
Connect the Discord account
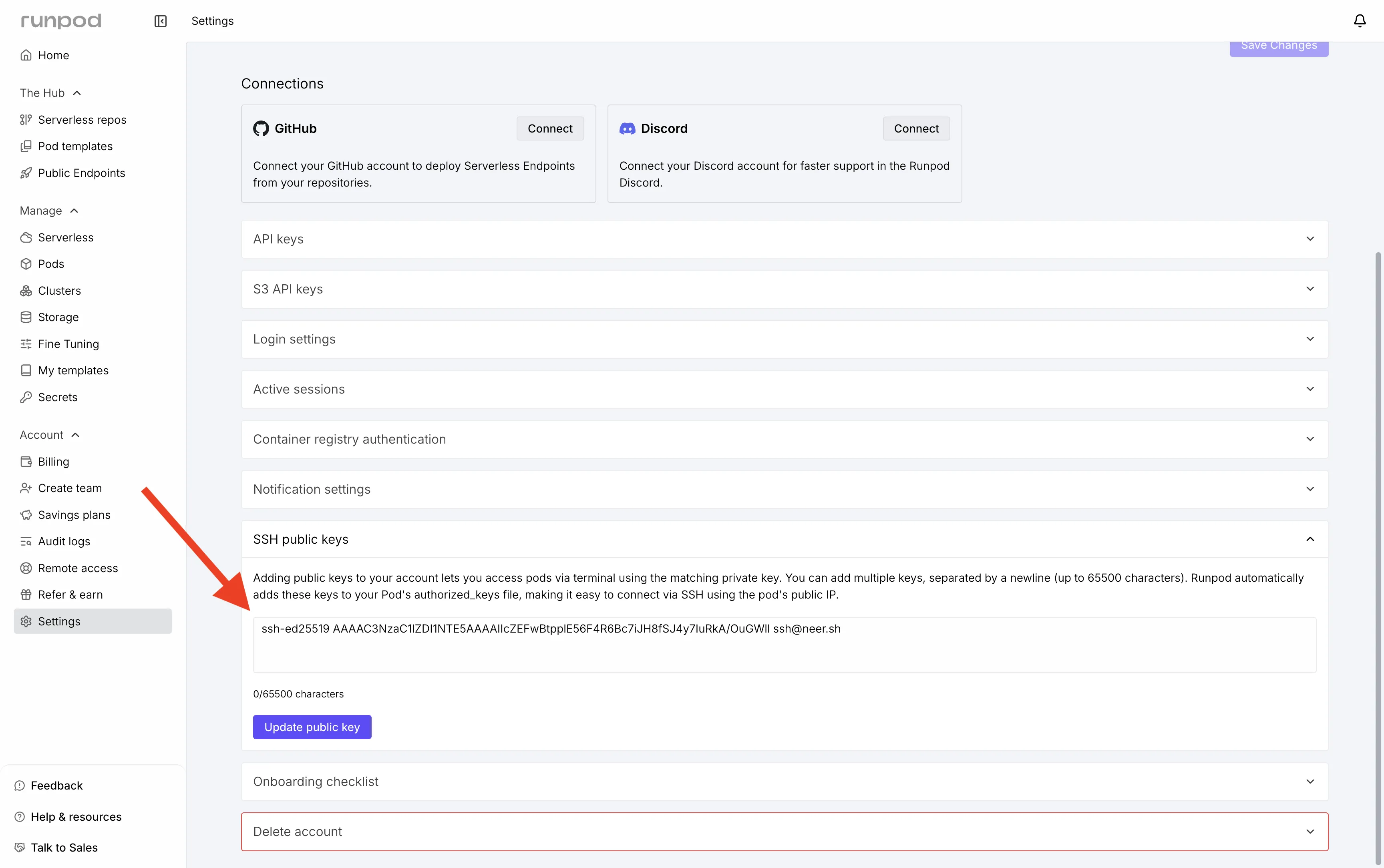pyautogui.click(x=916, y=129)
